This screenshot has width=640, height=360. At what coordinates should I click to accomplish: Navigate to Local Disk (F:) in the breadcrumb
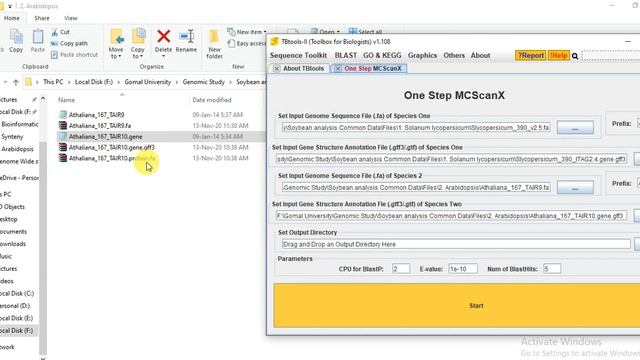pyautogui.click(x=93, y=82)
